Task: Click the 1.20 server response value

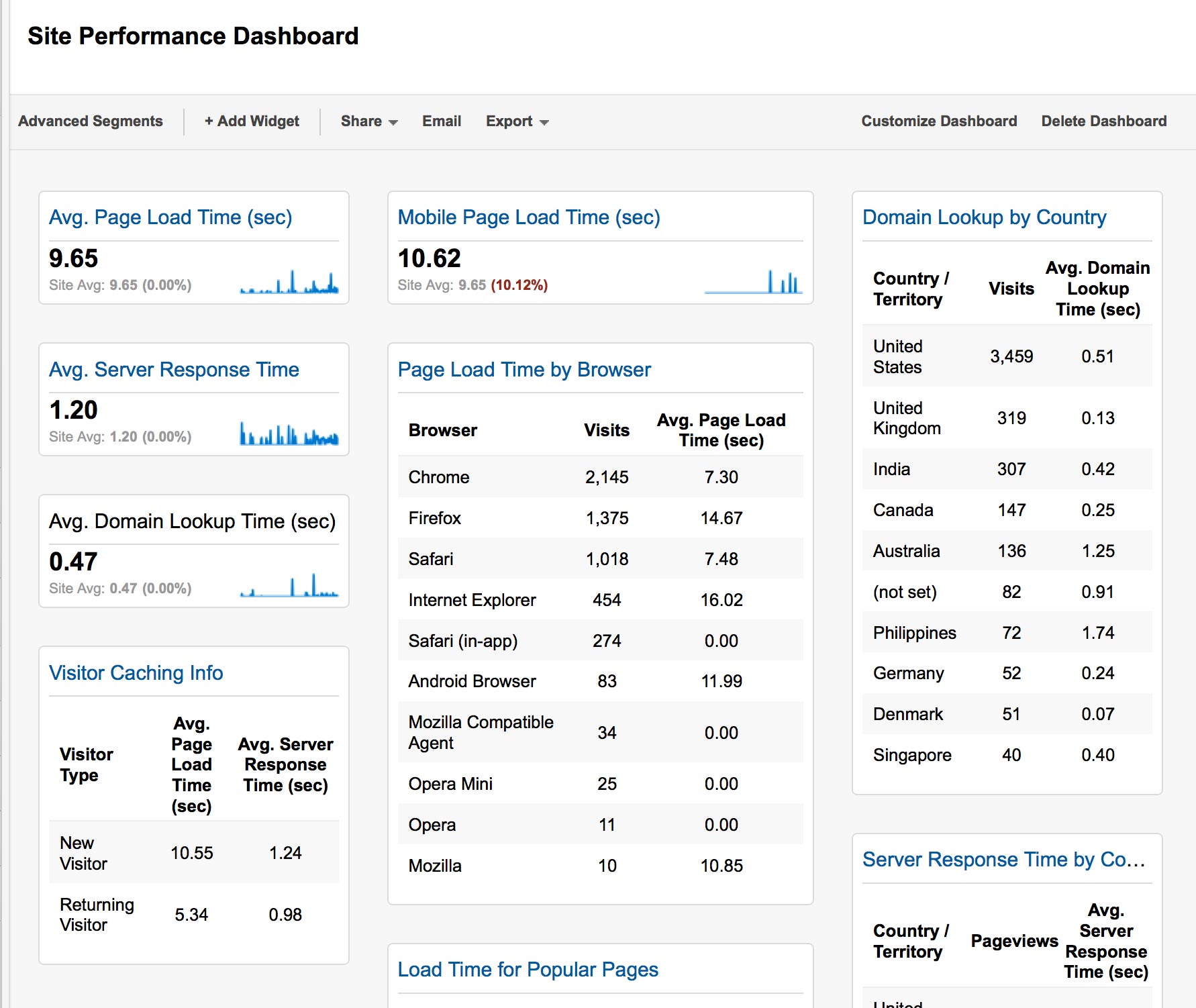Action: 74,410
